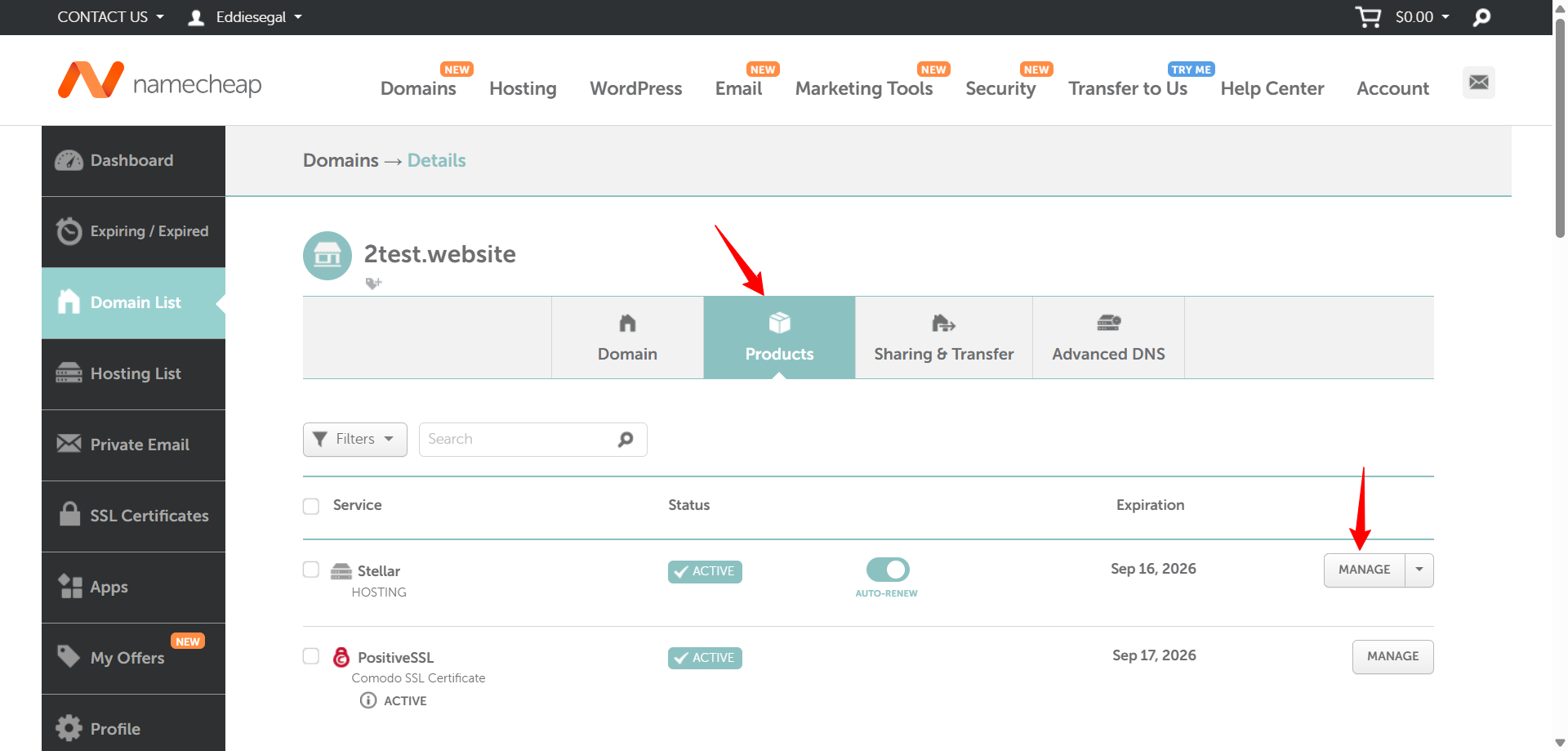Viewport: 1568px width, 751px height.
Task: Click the PositiveSSL service name
Action: [395, 658]
